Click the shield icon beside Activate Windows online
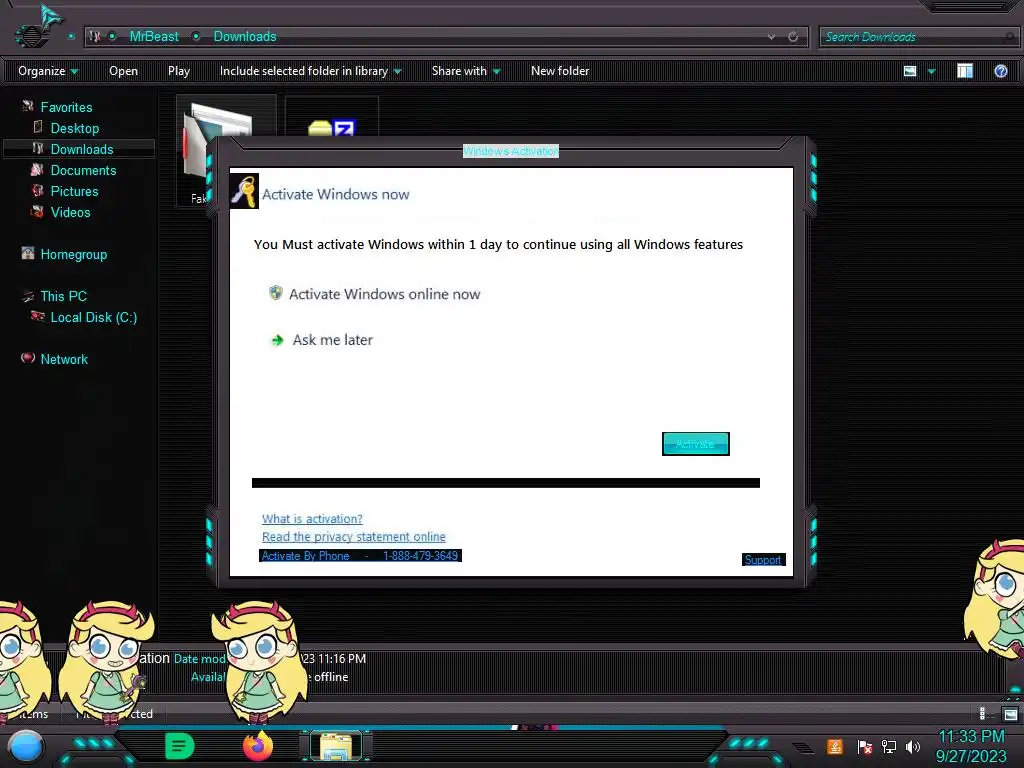 click(276, 293)
